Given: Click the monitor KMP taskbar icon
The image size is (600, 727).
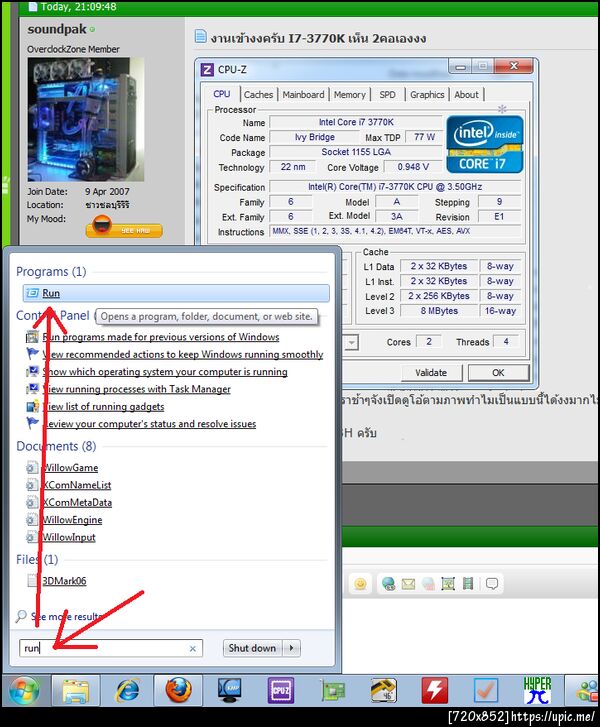Looking at the screenshot, I should click(229, 690).
